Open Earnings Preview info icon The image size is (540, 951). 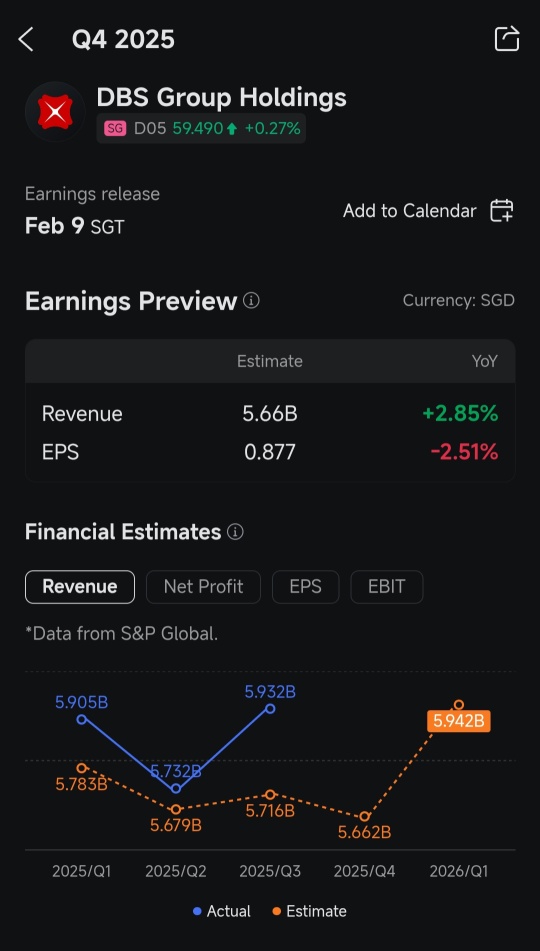[x=251, y=300]
